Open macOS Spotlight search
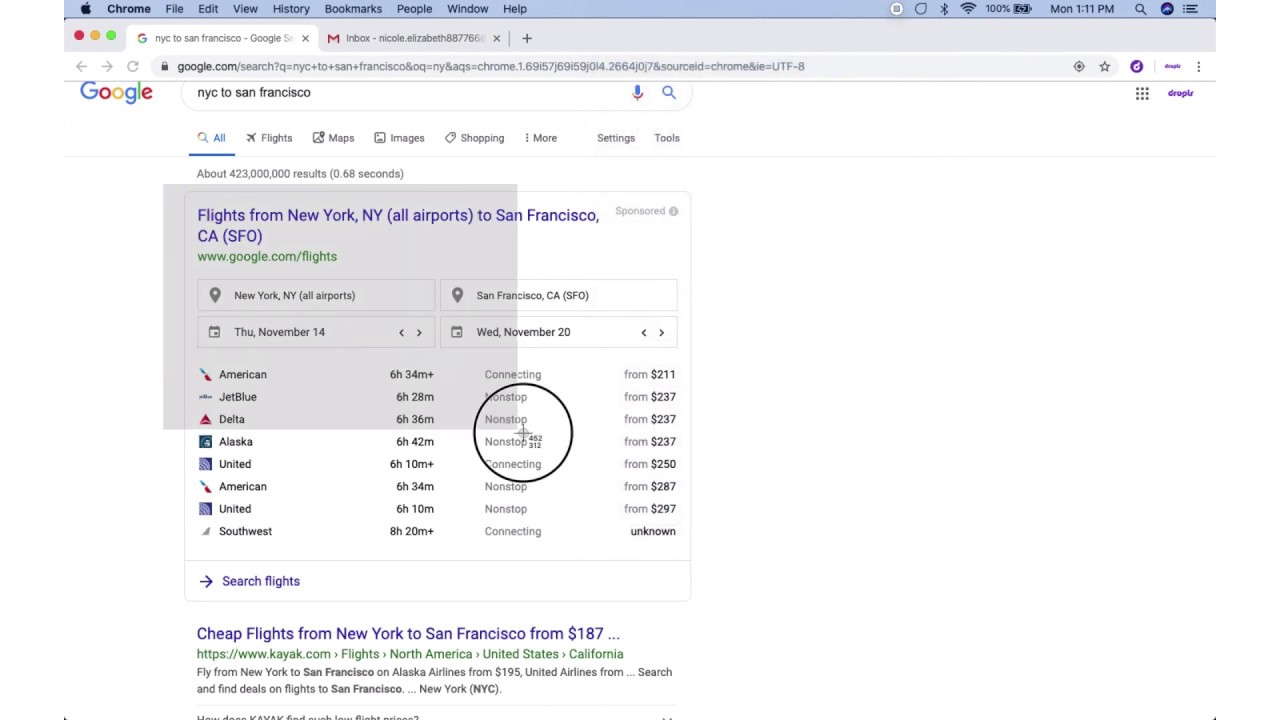 click(1140, 9)
